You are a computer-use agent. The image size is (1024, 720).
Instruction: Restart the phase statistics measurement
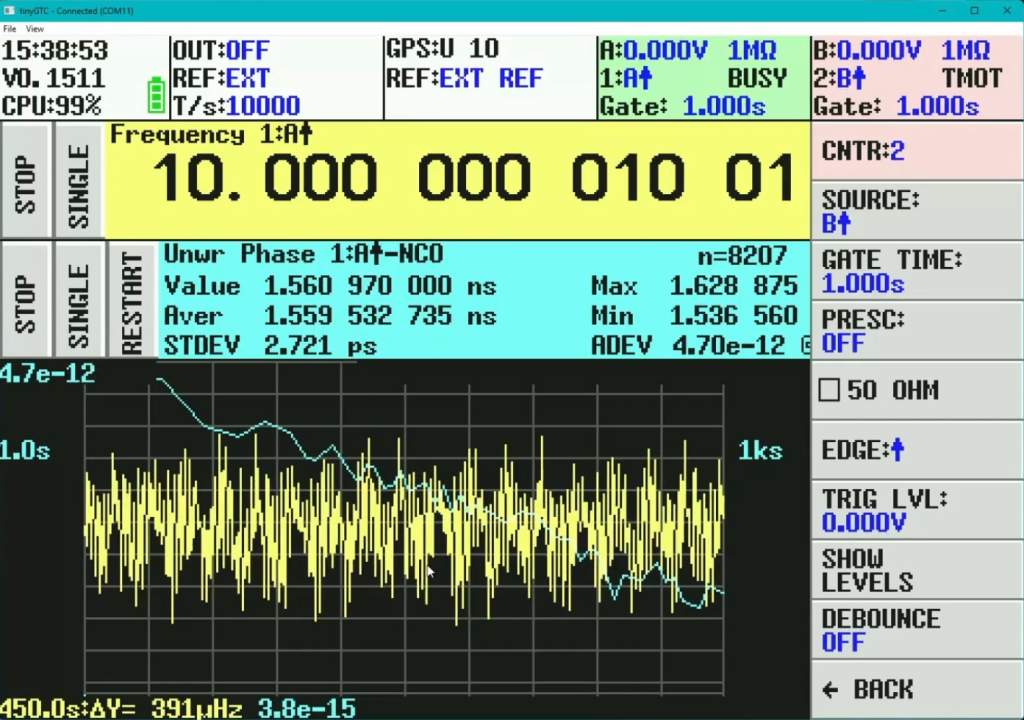coord(129,301)
